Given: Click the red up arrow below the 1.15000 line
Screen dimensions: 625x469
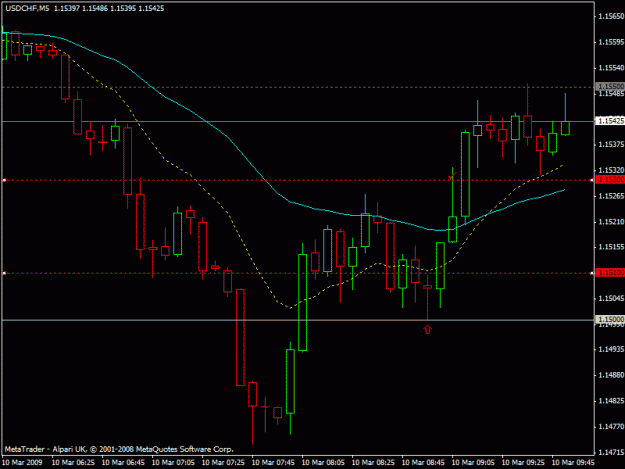Looking at the screenshot, I should [428, 330].
